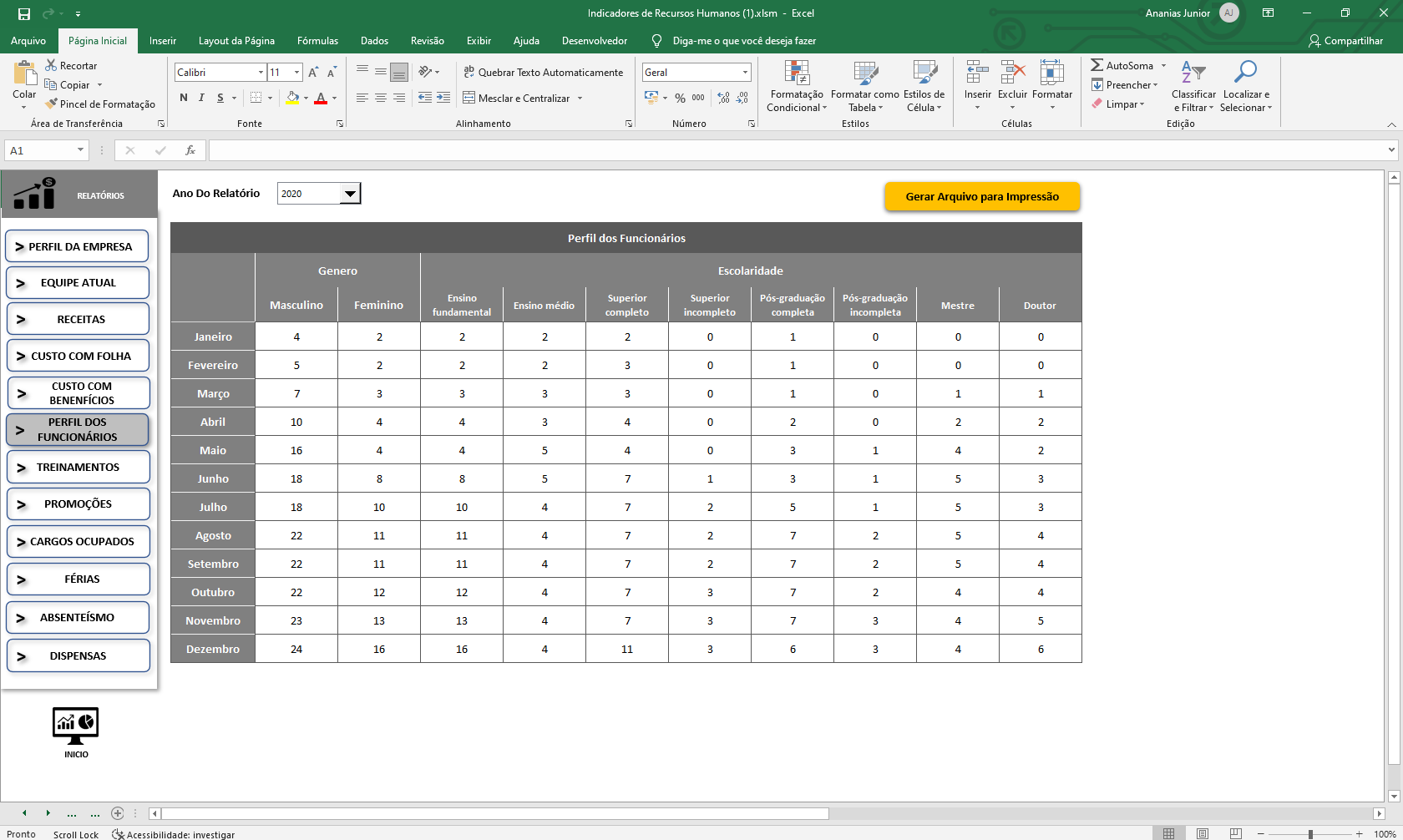Open the Arquivo menu
Image resolution: width=1403 pixels, height=840 pixels.
click(x=28, y=41)
